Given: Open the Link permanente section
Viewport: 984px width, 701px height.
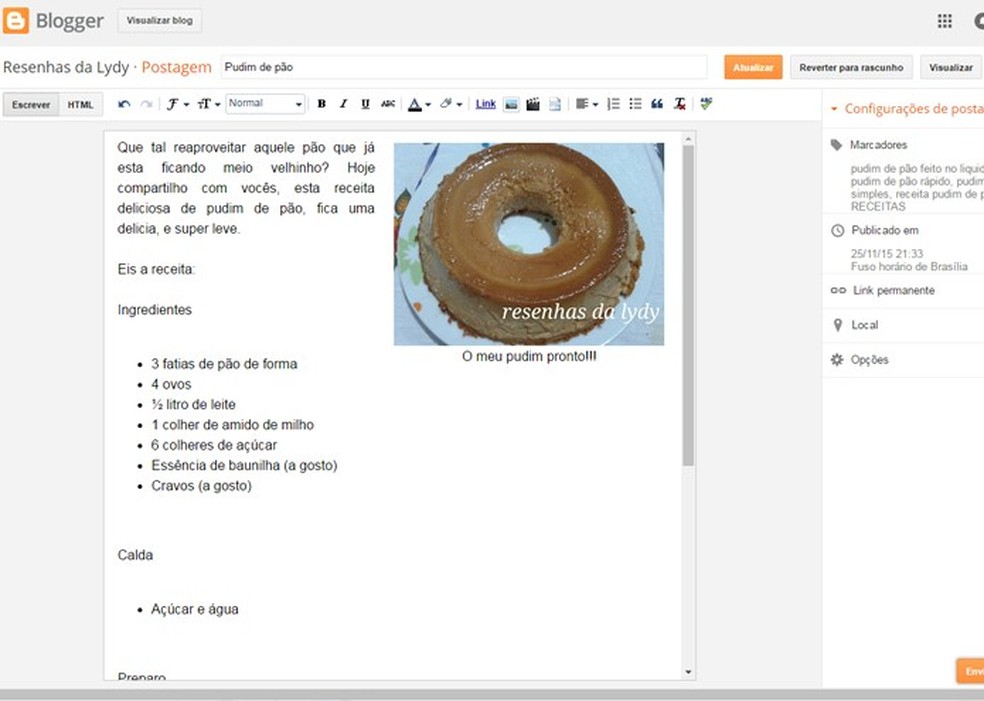Looking at the screenshot, I should point(894,290).
